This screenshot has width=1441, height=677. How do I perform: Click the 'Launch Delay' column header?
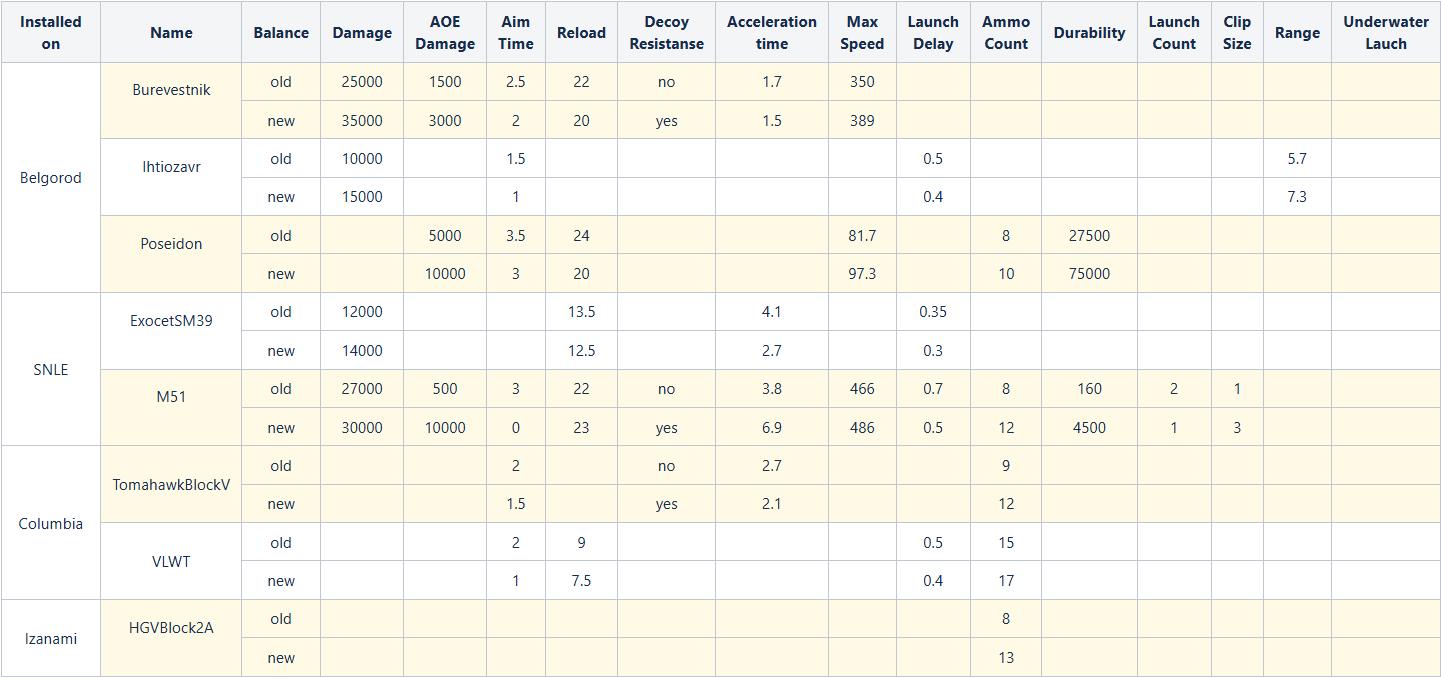(x=933, y=32)
